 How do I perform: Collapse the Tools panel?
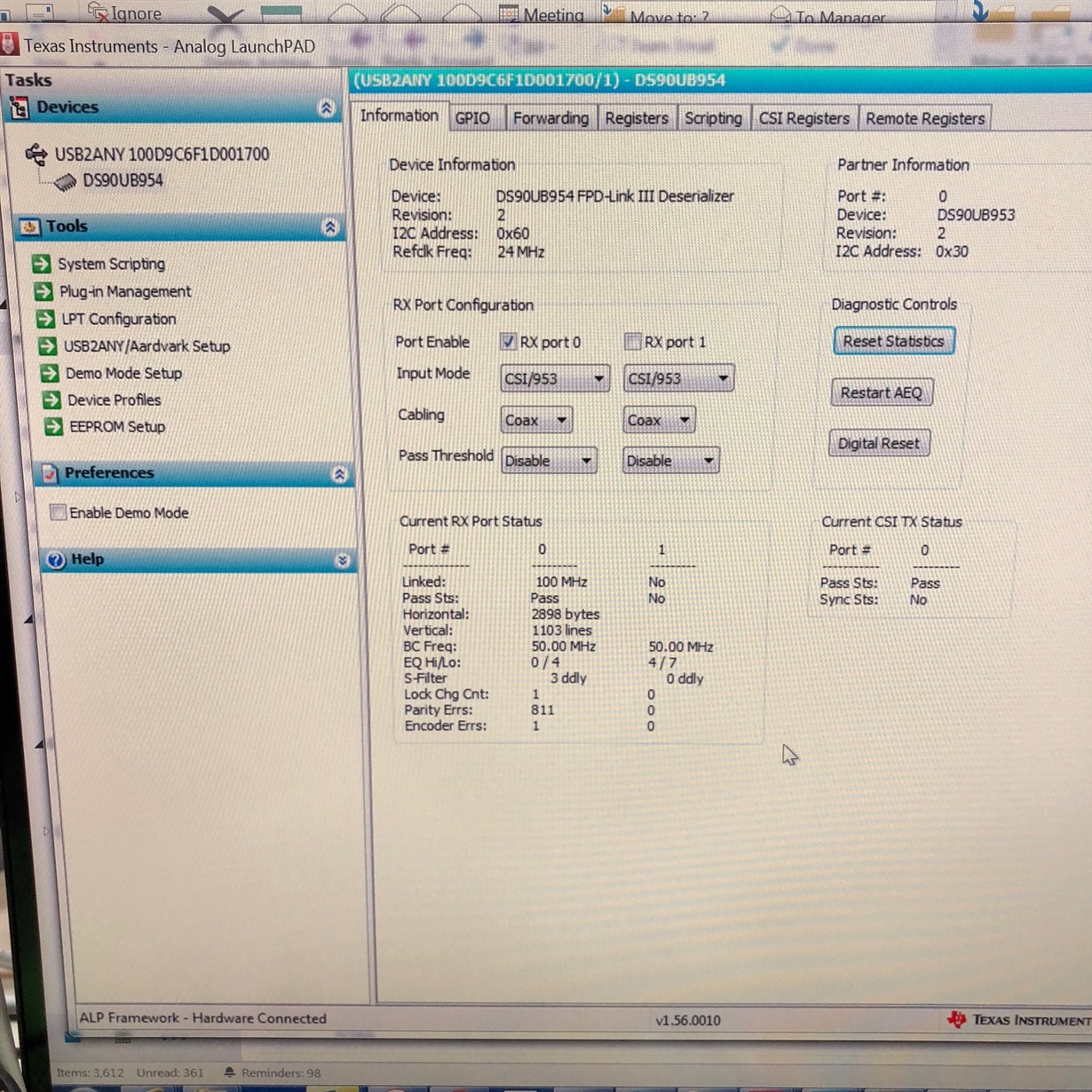tap(330, 227)
